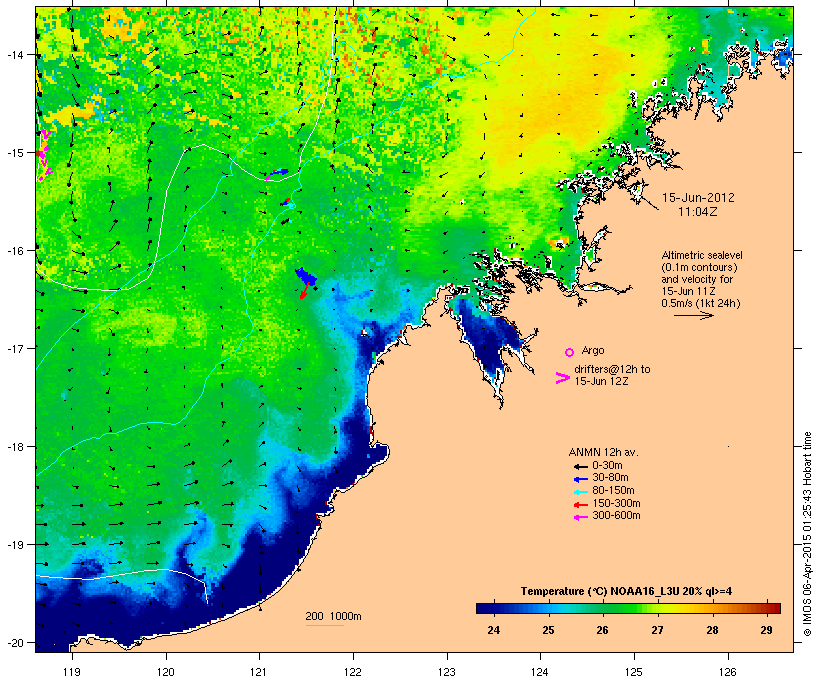The width and height of the screenshot is (820, 680).
Task: Click the "80-150m" depth label
Action: click(613, 491)
